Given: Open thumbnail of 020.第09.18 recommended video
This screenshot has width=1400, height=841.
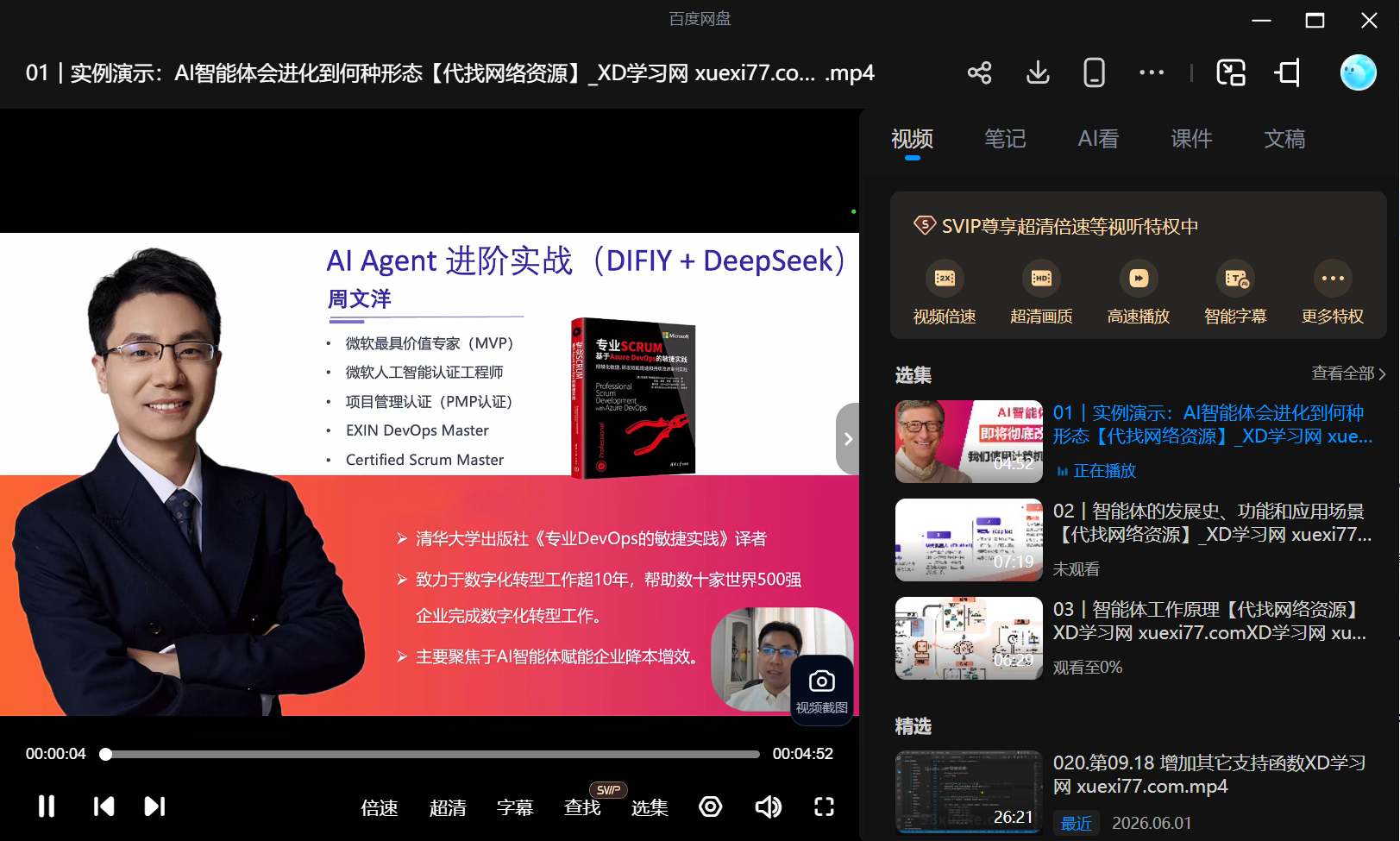Looking at the screenshot, I should [969, 791].
